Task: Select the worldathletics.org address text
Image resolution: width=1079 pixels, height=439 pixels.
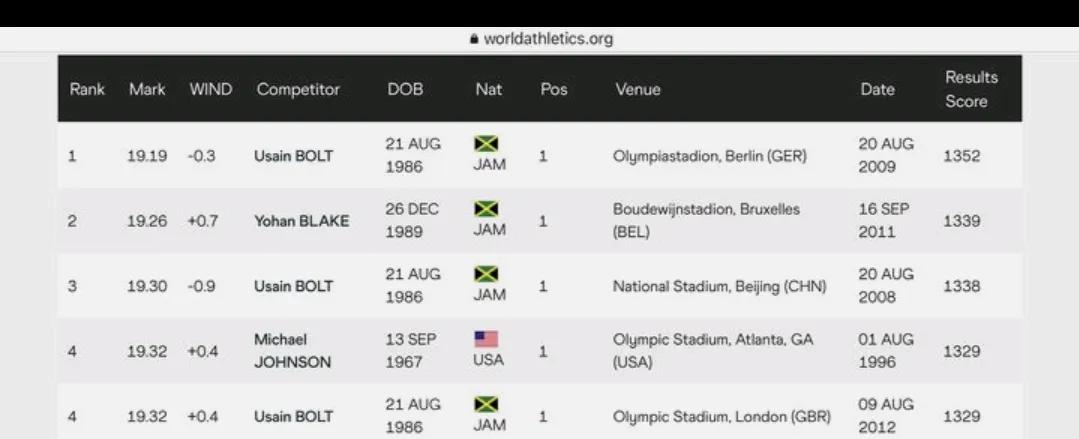Action: [547, 40]
